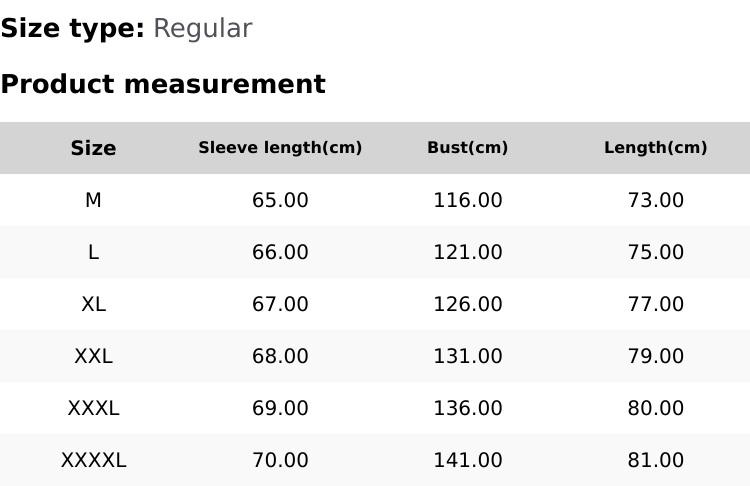
Task: Click the Length(cm) column header
Action: click(x=655, y=148)
